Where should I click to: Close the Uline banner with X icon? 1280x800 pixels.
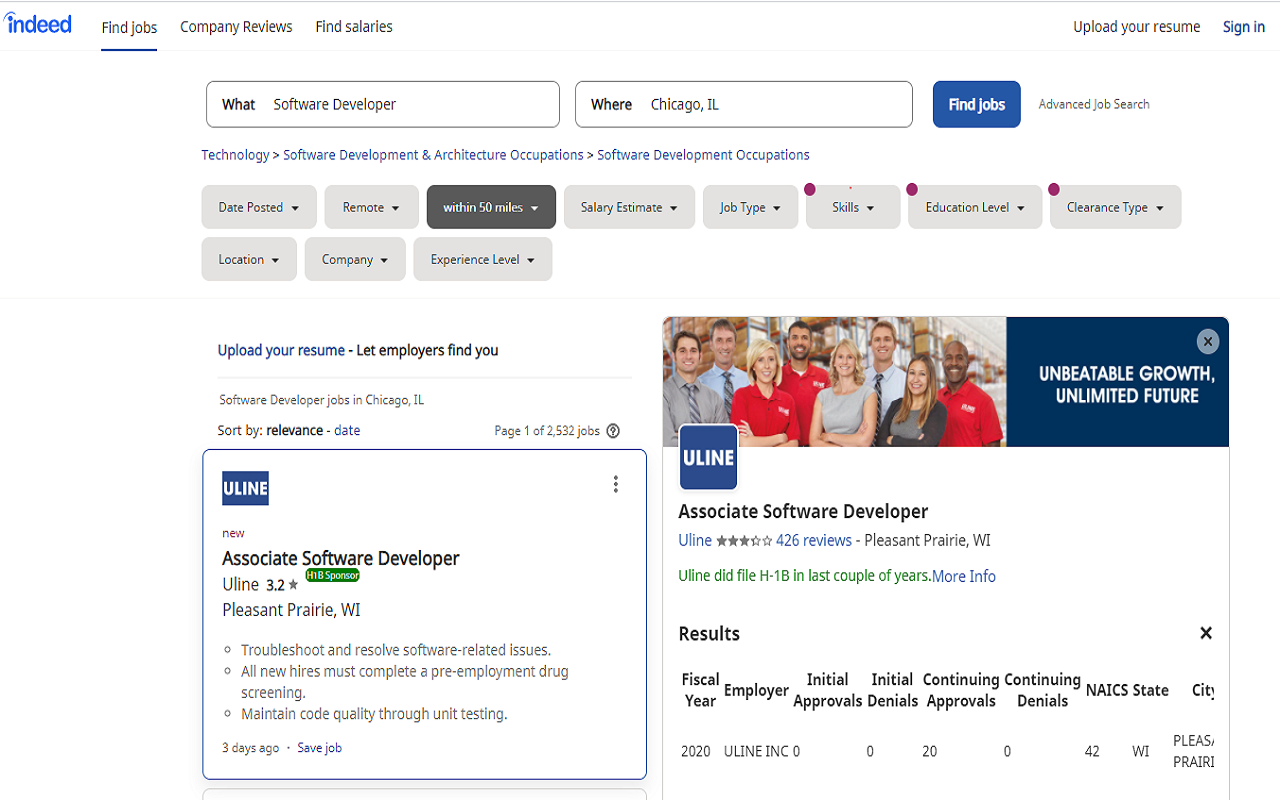pos(1207,342)
